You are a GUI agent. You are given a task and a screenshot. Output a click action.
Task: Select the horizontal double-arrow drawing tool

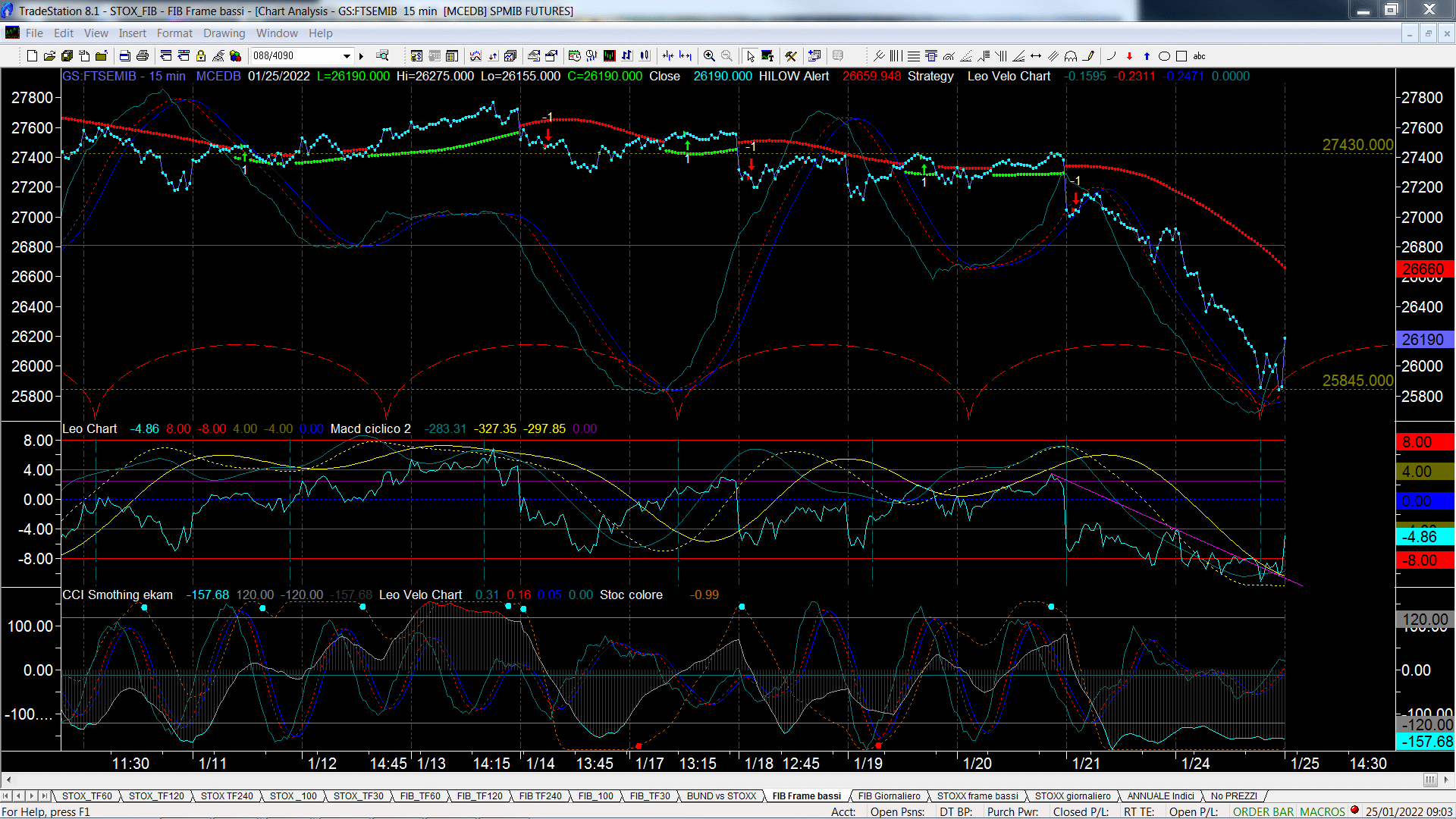(x=1036, y=56)
